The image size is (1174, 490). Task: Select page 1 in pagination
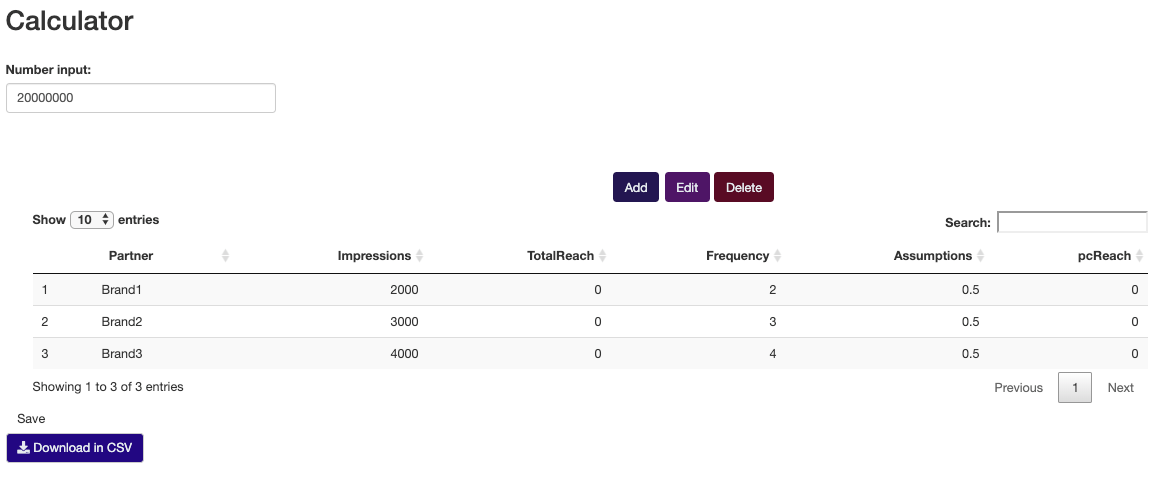(x=1074, y=388)
